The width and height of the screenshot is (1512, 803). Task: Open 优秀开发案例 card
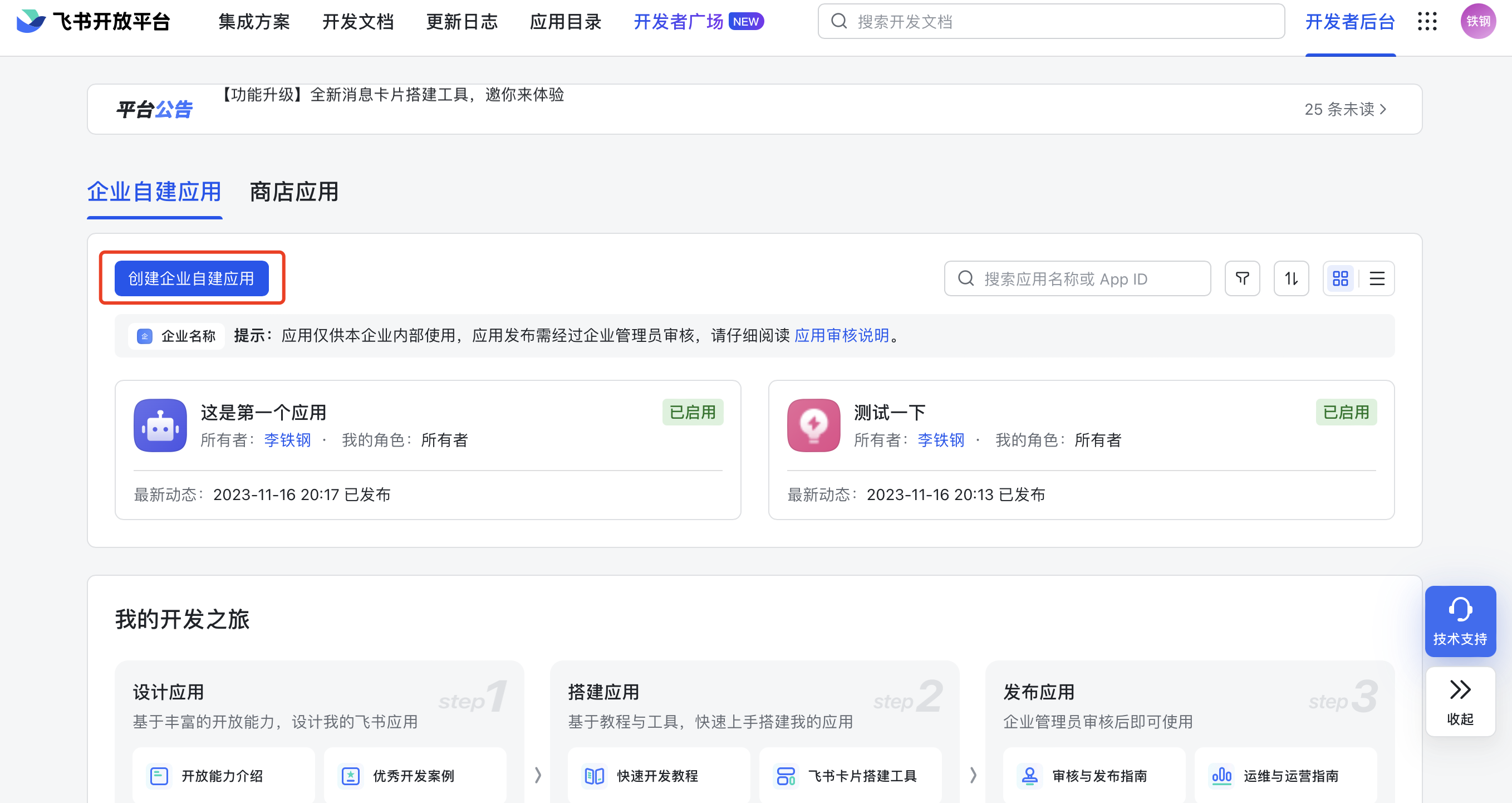click(x=415, y=776)
